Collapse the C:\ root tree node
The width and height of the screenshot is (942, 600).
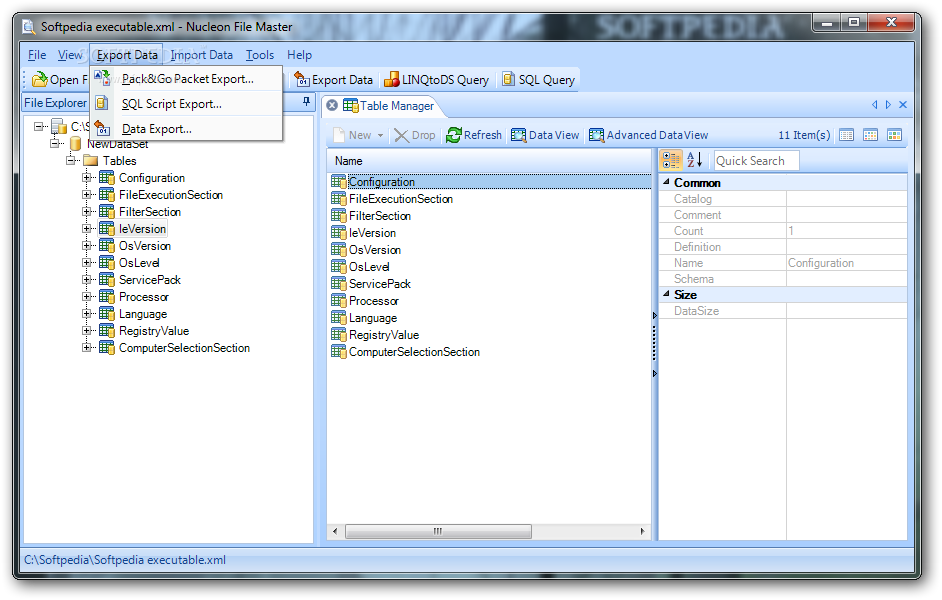tap(39, 126)
